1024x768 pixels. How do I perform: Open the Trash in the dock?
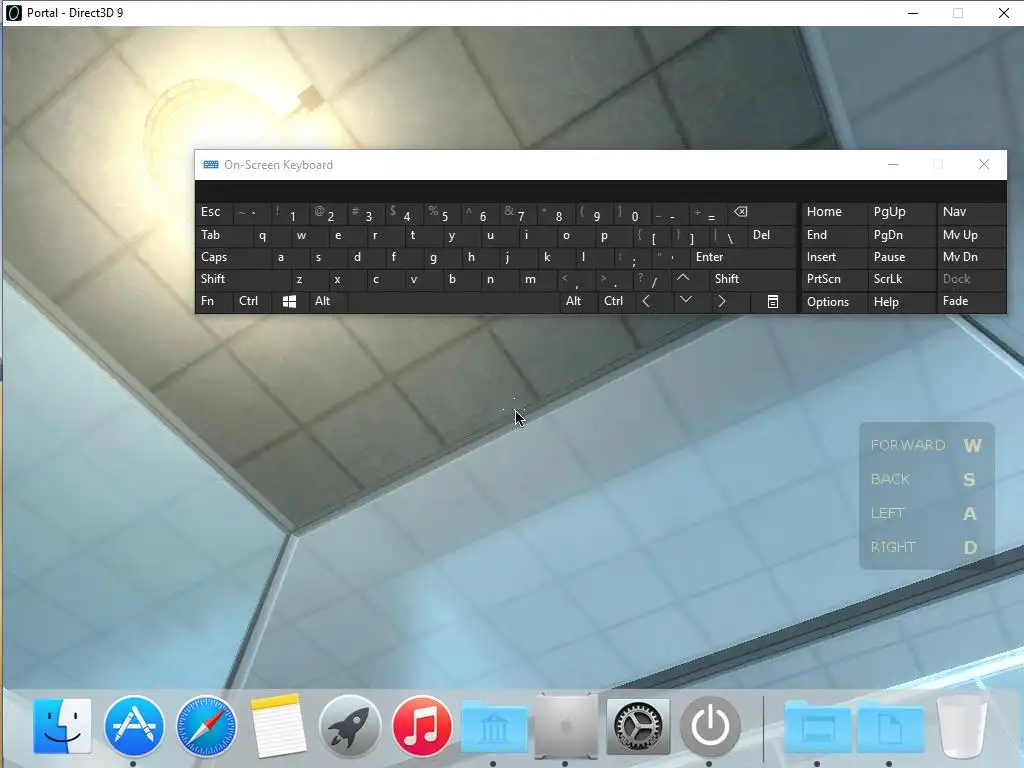961,726
